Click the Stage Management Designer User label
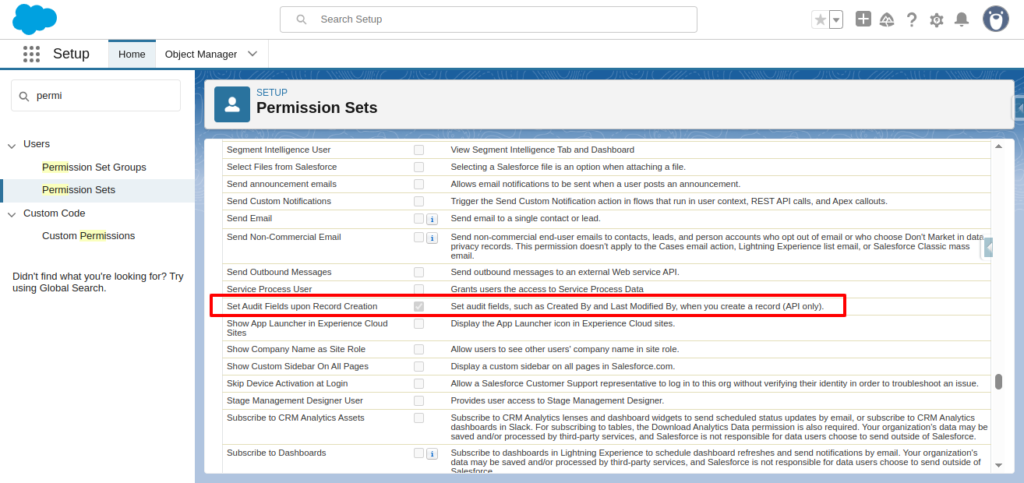The height and width of the screenshot is (483, 1024). coord(295,400)
